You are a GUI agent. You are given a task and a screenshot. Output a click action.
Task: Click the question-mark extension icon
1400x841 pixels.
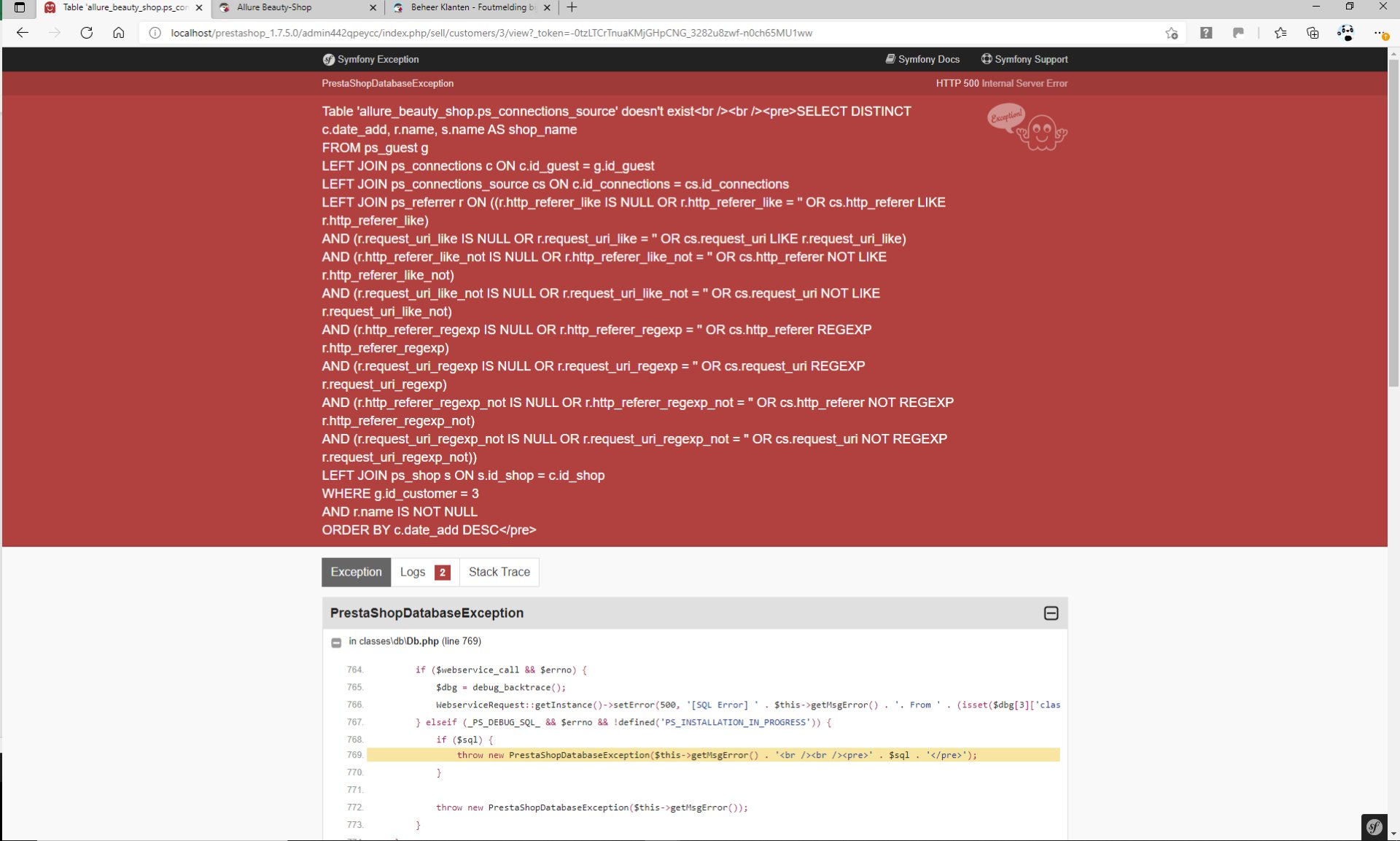click(x=1206, y=33)
